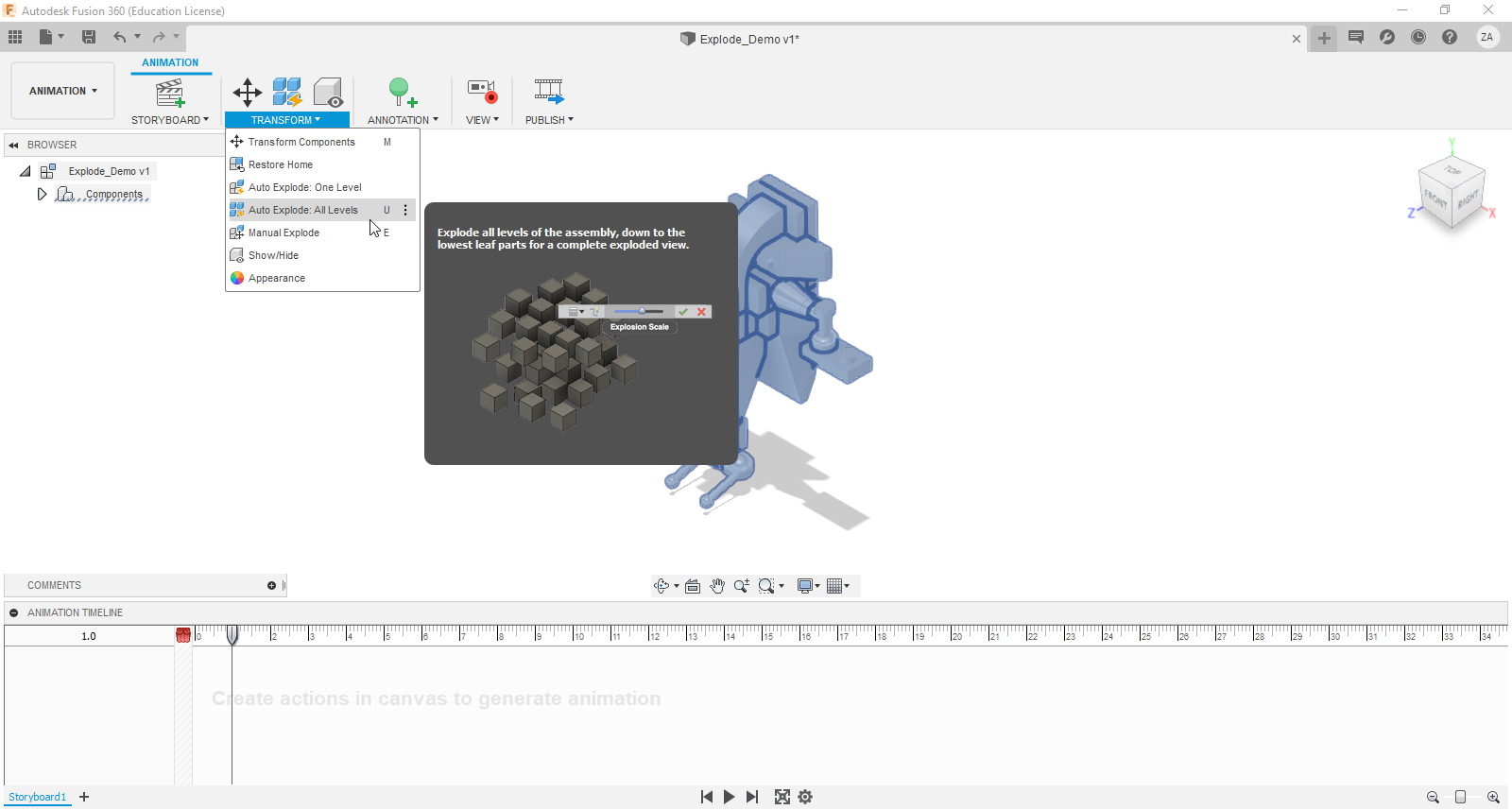This screenshot has height=810, width=1512.
Task: Collapse the Explode_Demo v1 tree node
Action: pyautogui.click(x=26, y=171)
